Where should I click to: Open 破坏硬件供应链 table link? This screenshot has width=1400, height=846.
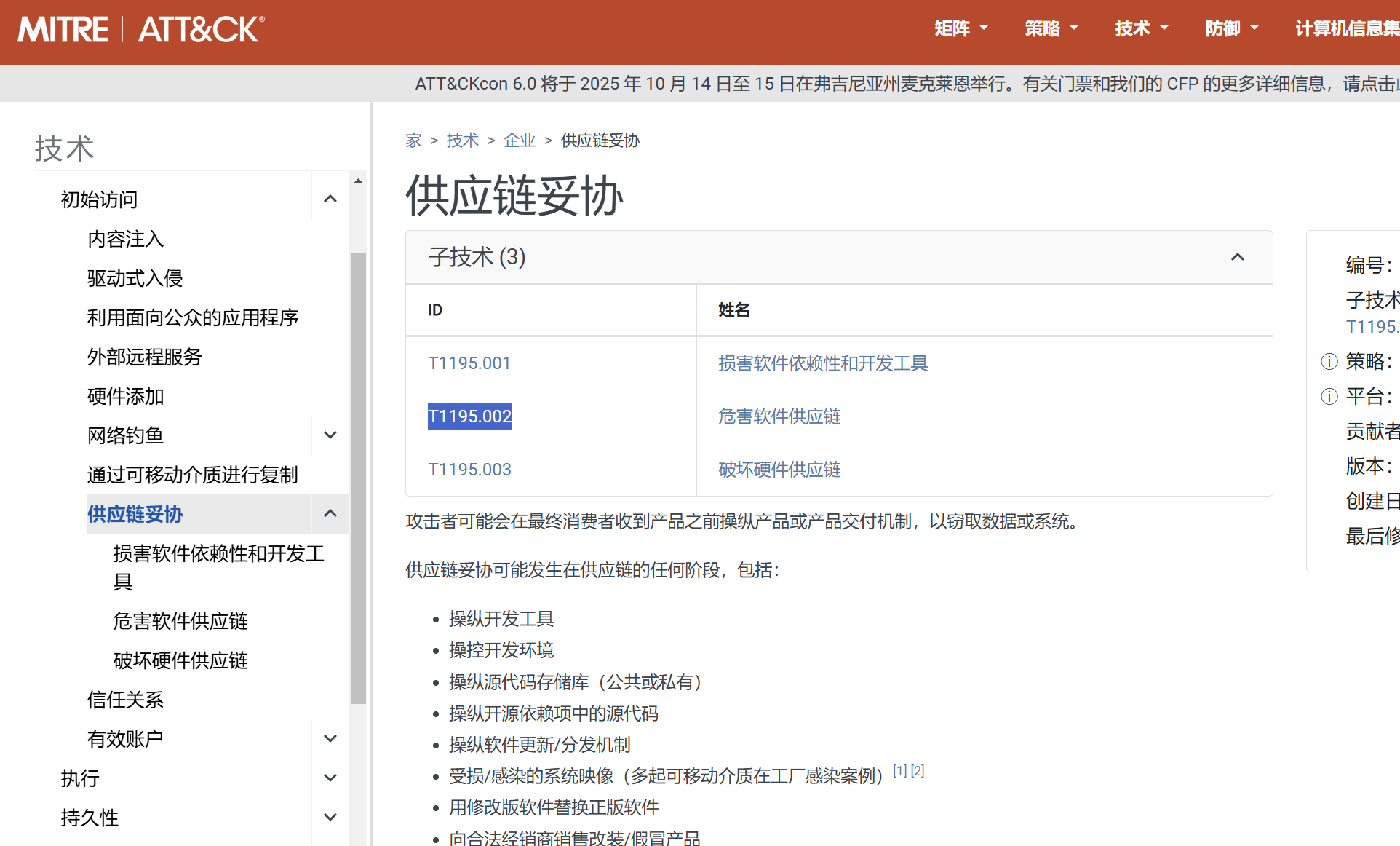[779, 470]
